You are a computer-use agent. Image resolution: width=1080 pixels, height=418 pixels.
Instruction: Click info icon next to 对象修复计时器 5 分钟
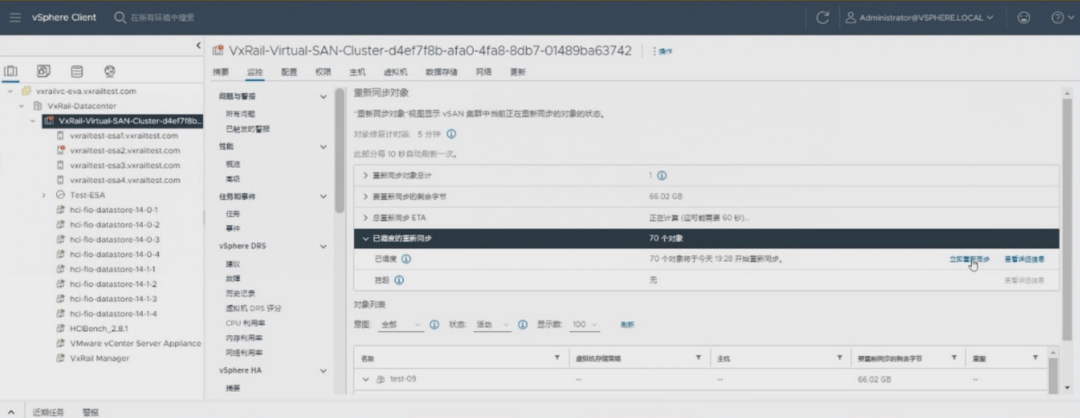[451, 134]
